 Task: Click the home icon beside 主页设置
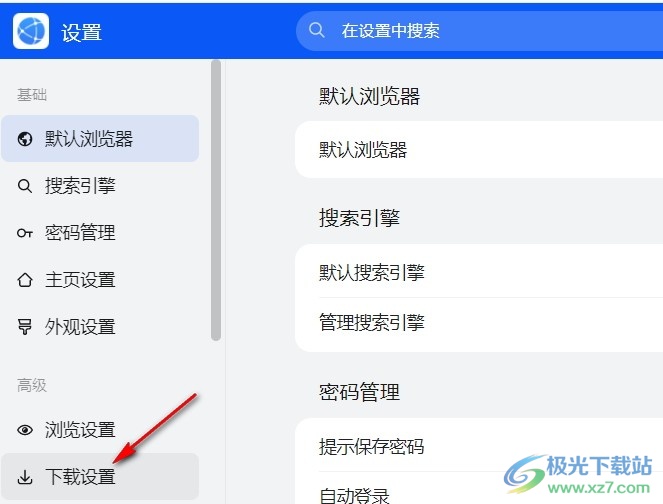coord(25,280)
